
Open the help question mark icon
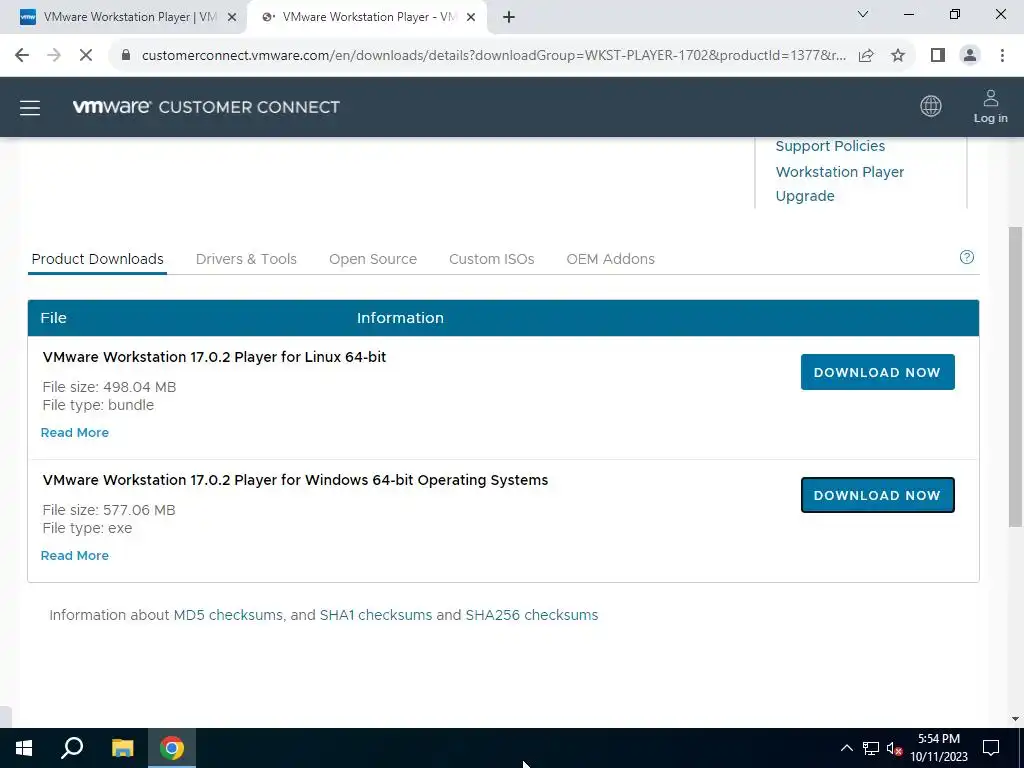(x=967, y=257)
